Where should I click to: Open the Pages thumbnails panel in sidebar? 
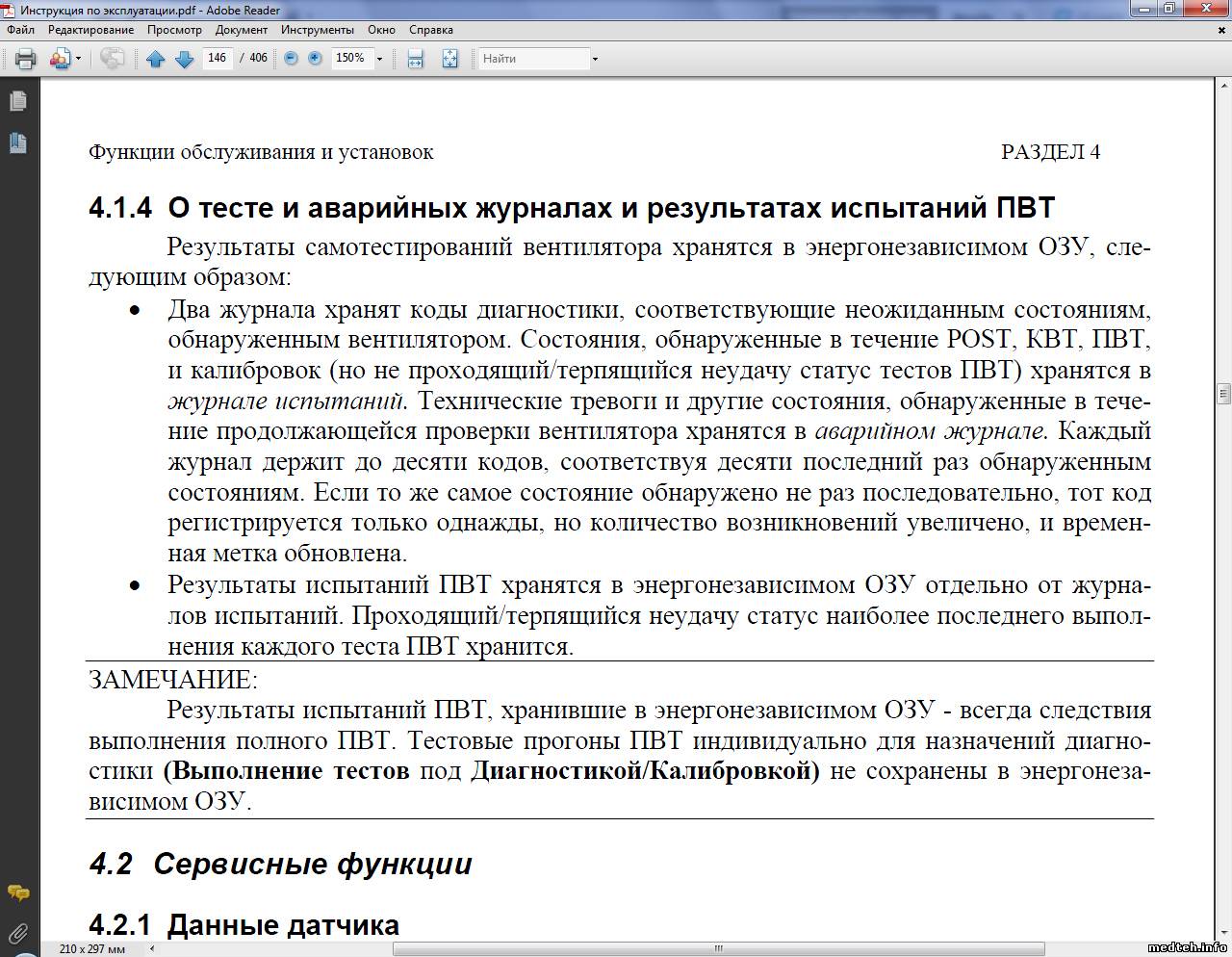[17, 101]
